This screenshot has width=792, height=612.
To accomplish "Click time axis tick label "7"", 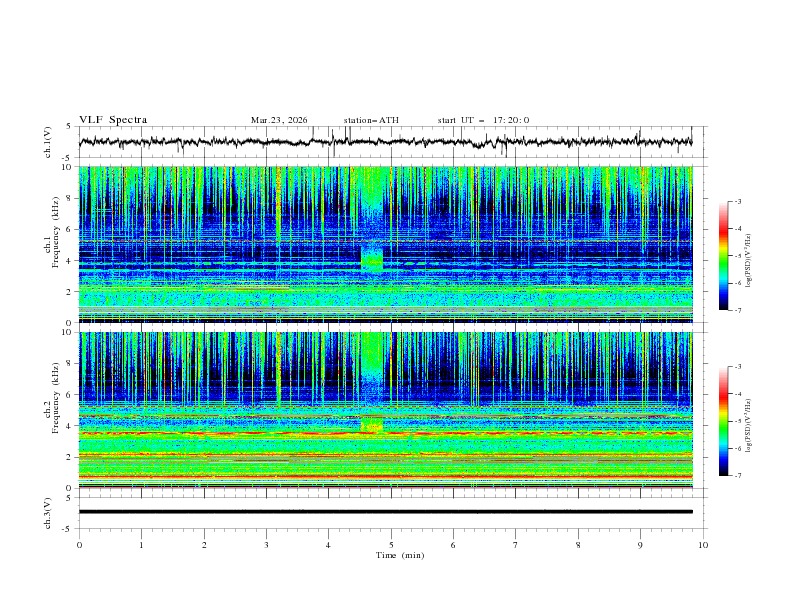I will pyautogui.click(x=516, y=545).
